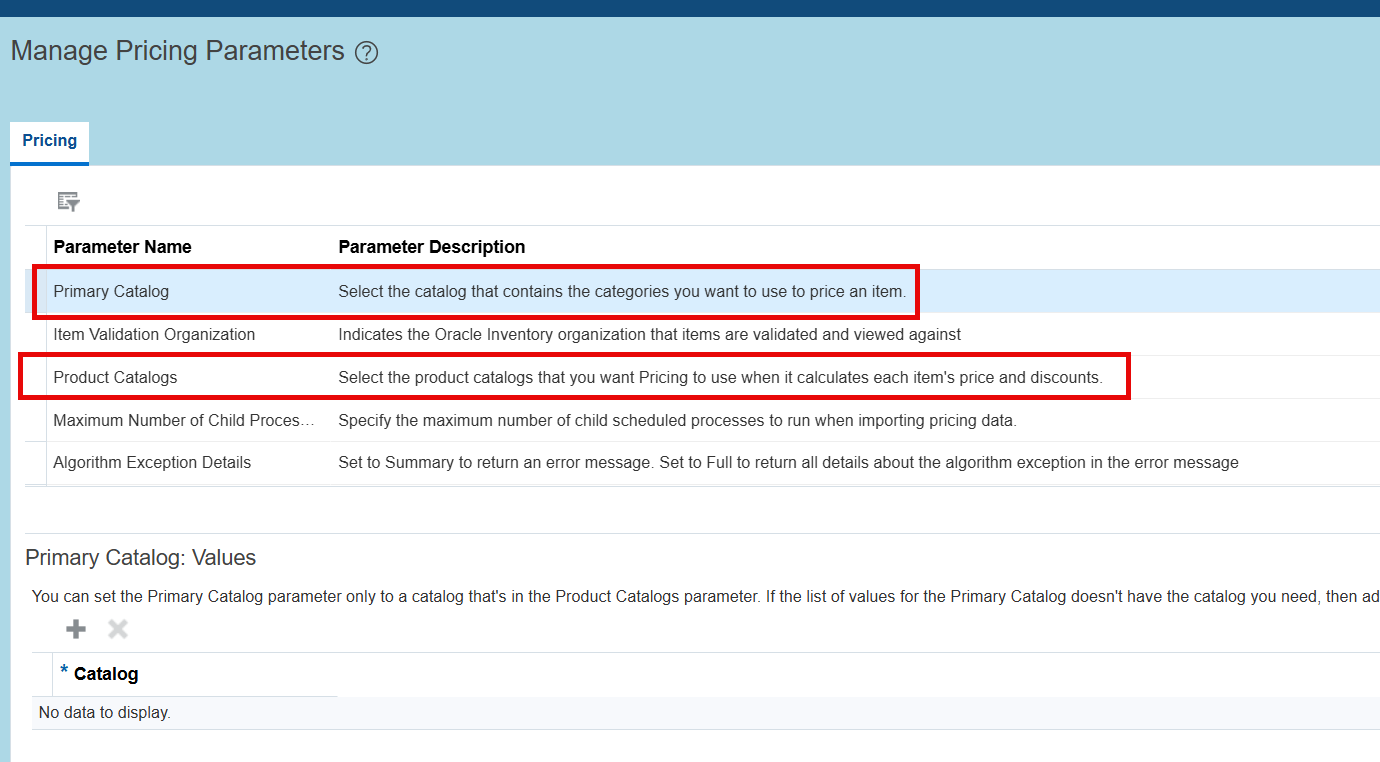Screen dimensions: 1380x762
Task: Click the Product Catalogs description text
Action: 720,378
